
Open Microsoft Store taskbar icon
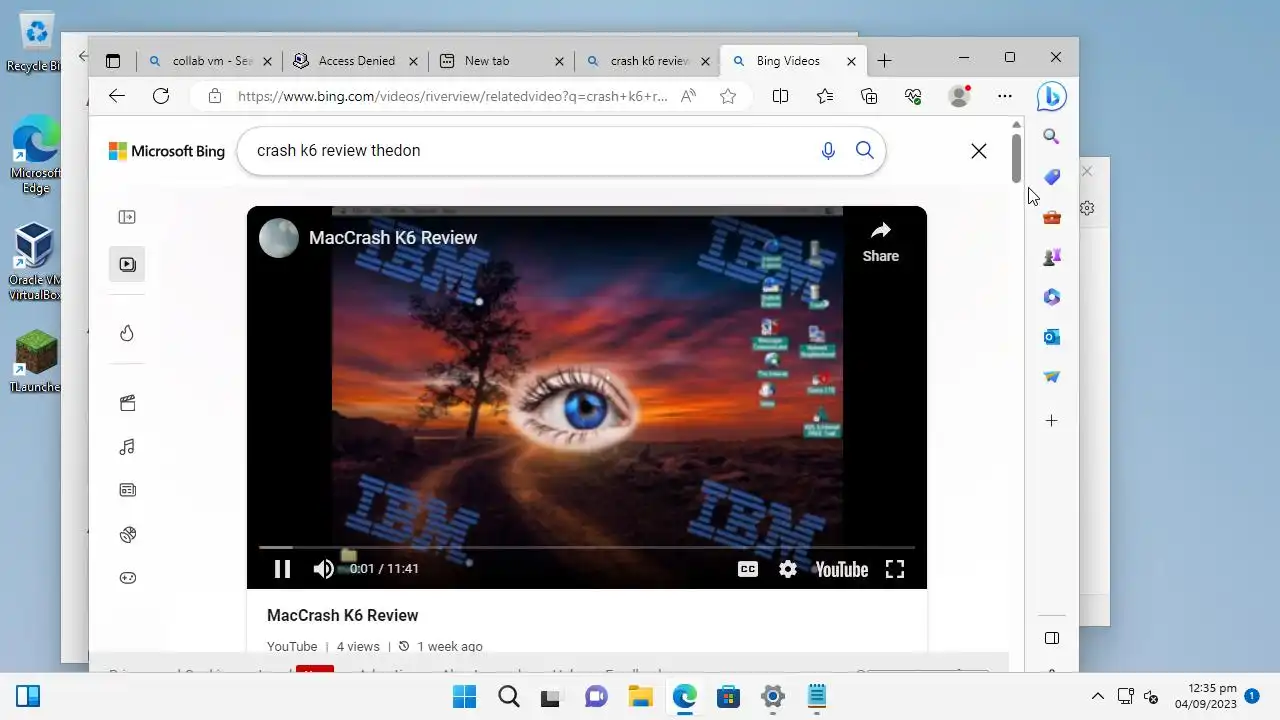pos(728,696)
